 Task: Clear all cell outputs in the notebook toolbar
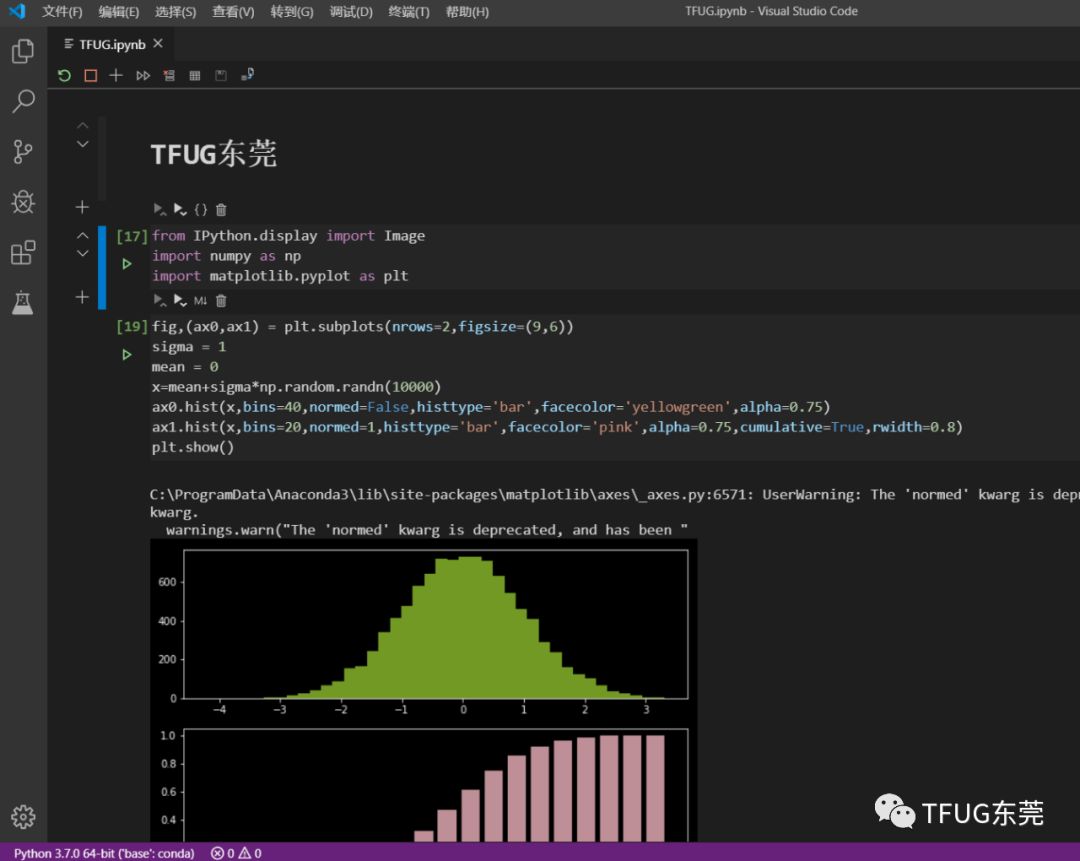(169, 75)
